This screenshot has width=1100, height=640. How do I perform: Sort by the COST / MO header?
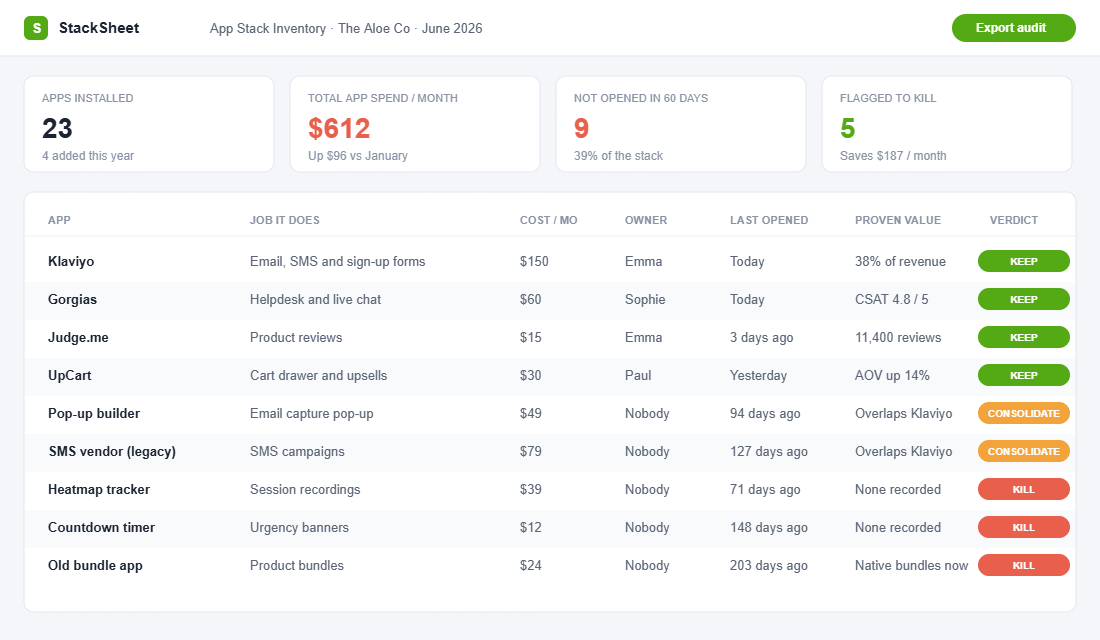[x=549, y=220]
